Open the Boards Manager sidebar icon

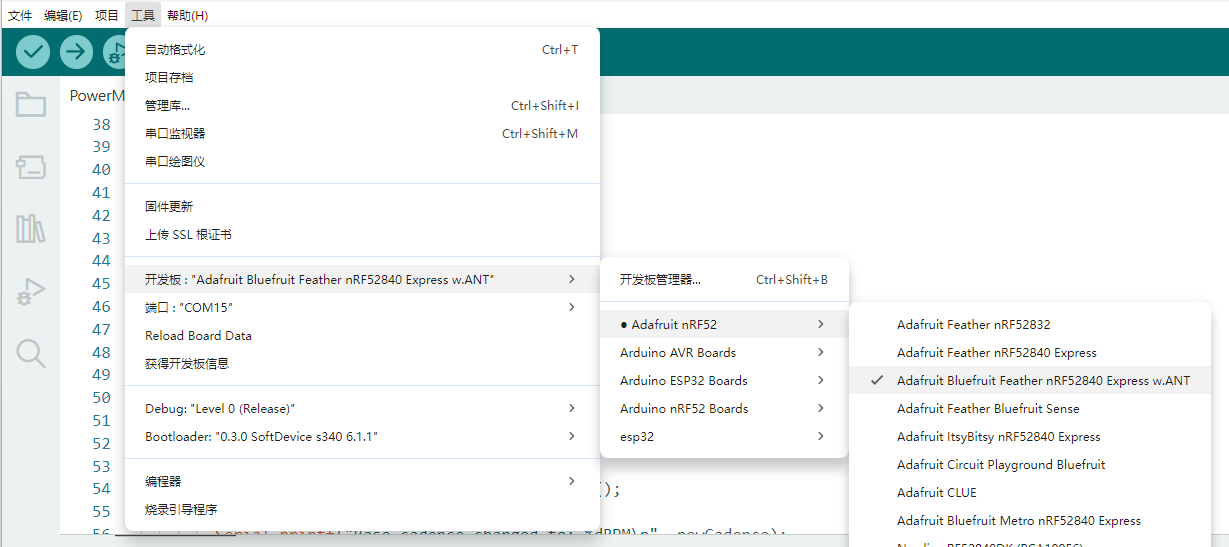31,167
